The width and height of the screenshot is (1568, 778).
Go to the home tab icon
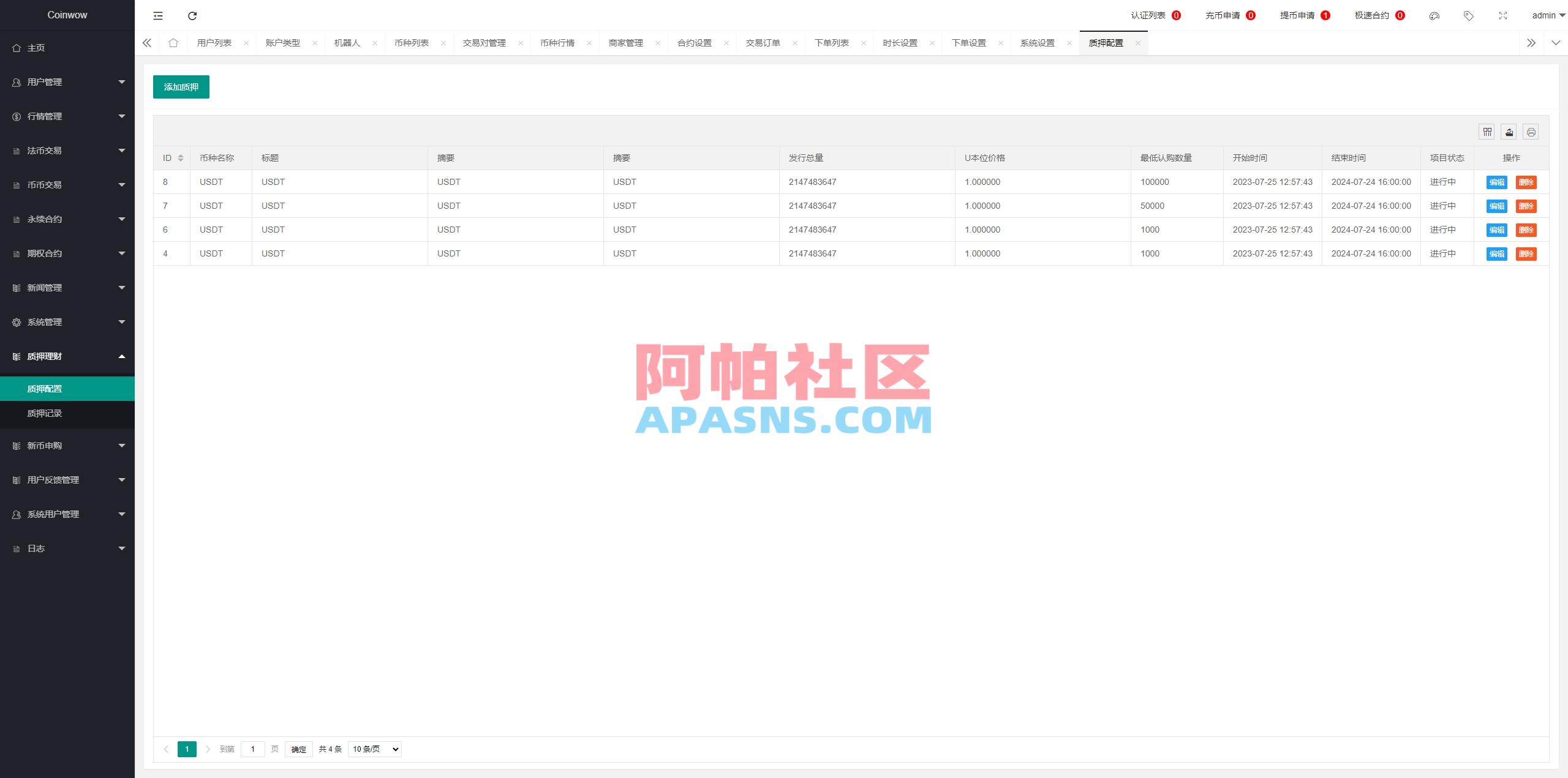(173, 43)
